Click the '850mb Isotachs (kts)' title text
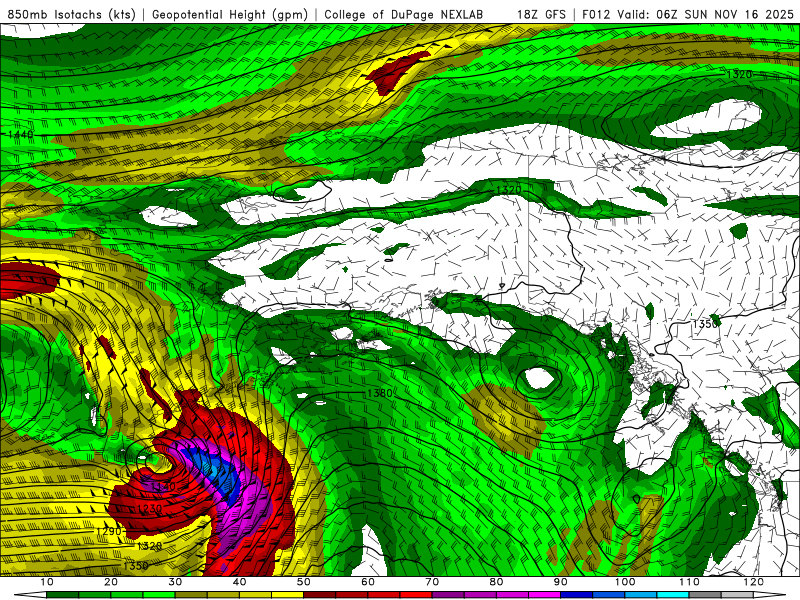This screenshot has height=600, width=800. (72, 14)
